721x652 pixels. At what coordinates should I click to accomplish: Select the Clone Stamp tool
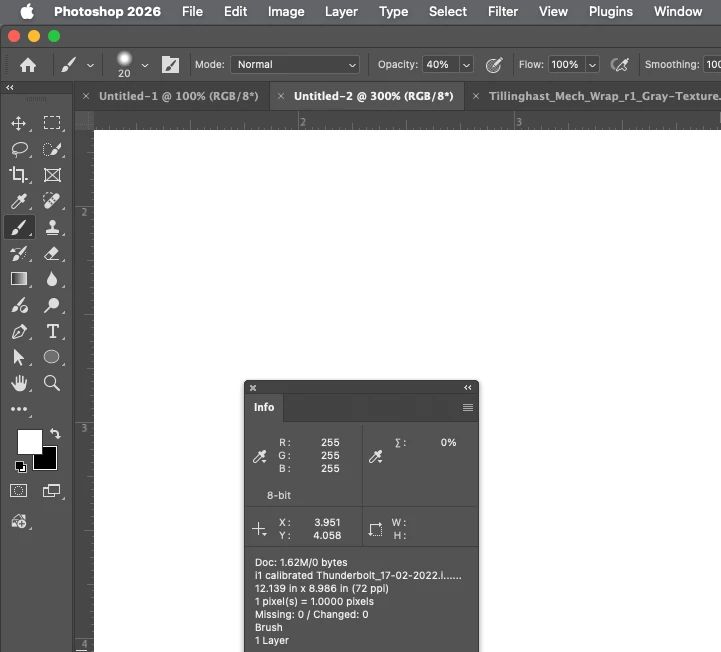coord(52,227)
